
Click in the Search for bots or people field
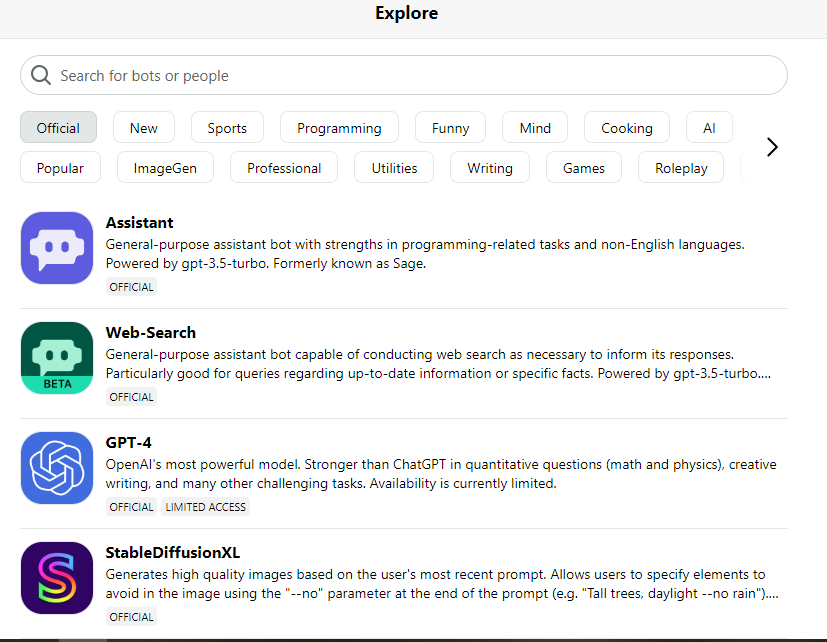(404, 75)
